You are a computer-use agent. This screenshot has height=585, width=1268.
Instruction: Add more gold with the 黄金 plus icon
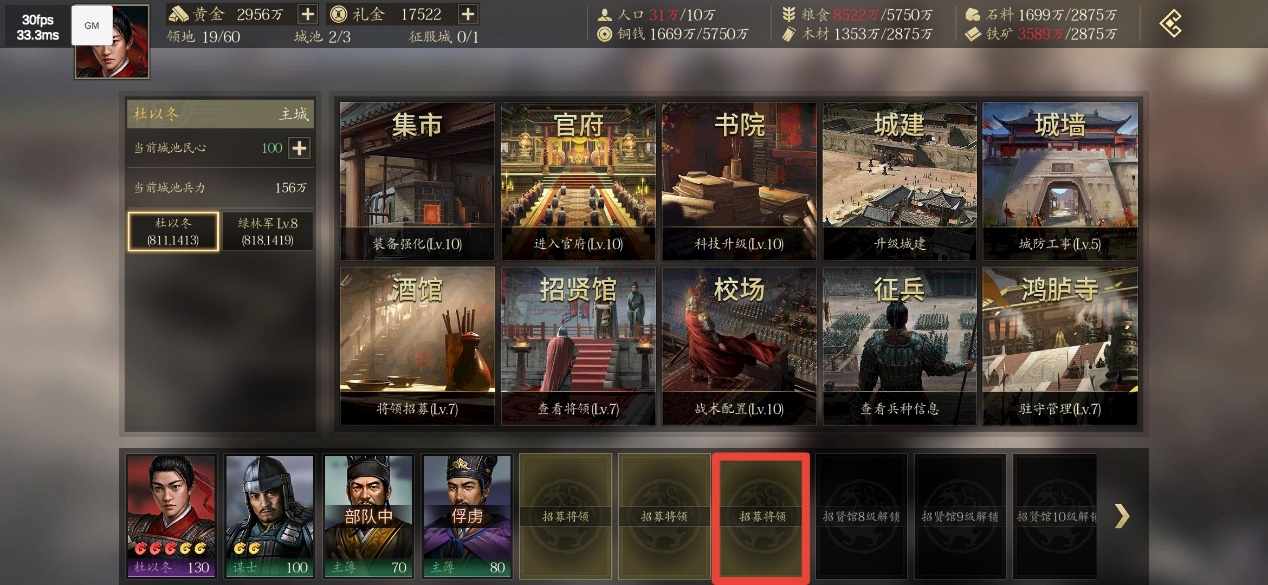(x=308, y=14)
